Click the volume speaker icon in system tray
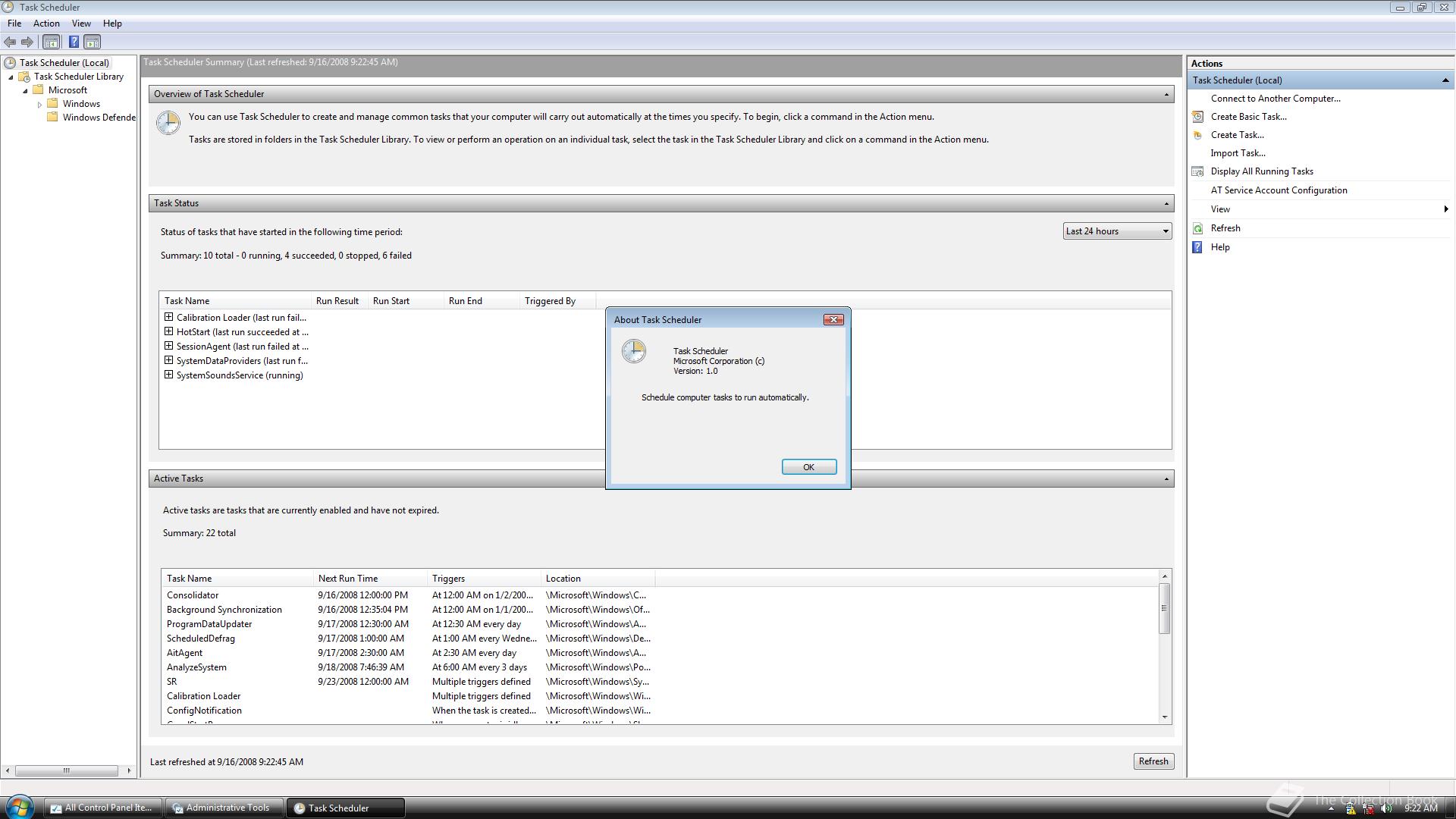1456x819 pixels. click(x=1386, y=808)
